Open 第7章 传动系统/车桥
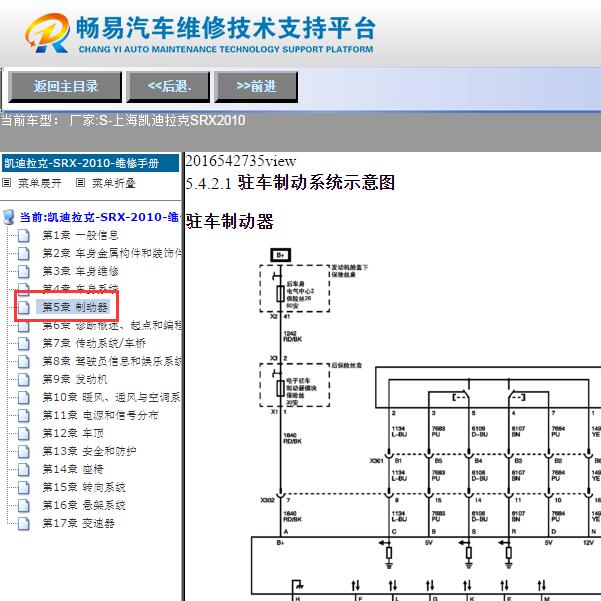This screenshot has height=601, width=601. pyautogui.click(x=94, y=343)
